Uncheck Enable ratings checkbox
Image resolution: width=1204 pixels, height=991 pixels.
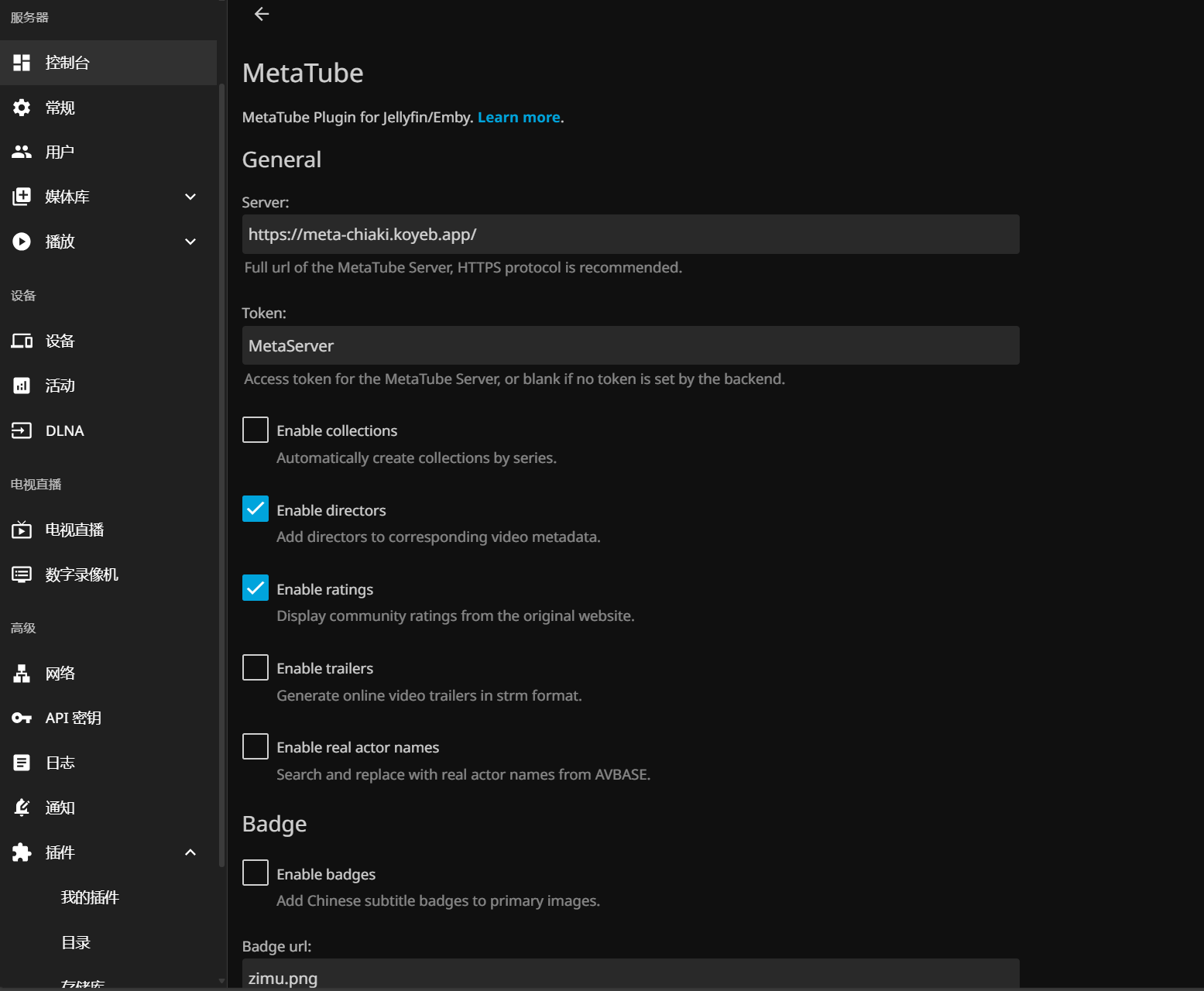tap(256, 588)
